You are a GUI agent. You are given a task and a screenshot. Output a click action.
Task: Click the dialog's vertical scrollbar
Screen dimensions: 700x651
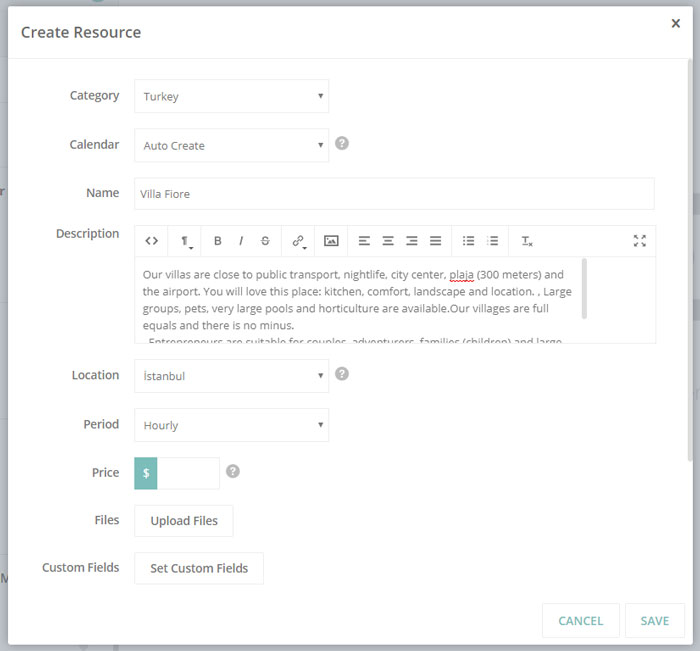690,259
